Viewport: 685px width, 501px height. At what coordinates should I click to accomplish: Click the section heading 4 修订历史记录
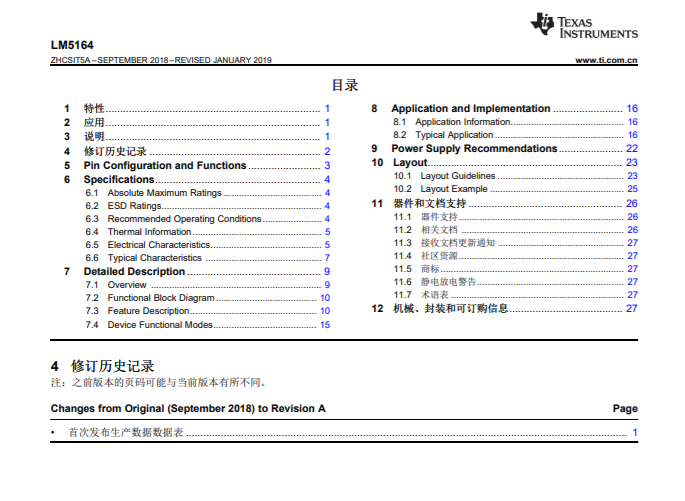(x=103, y=366)
